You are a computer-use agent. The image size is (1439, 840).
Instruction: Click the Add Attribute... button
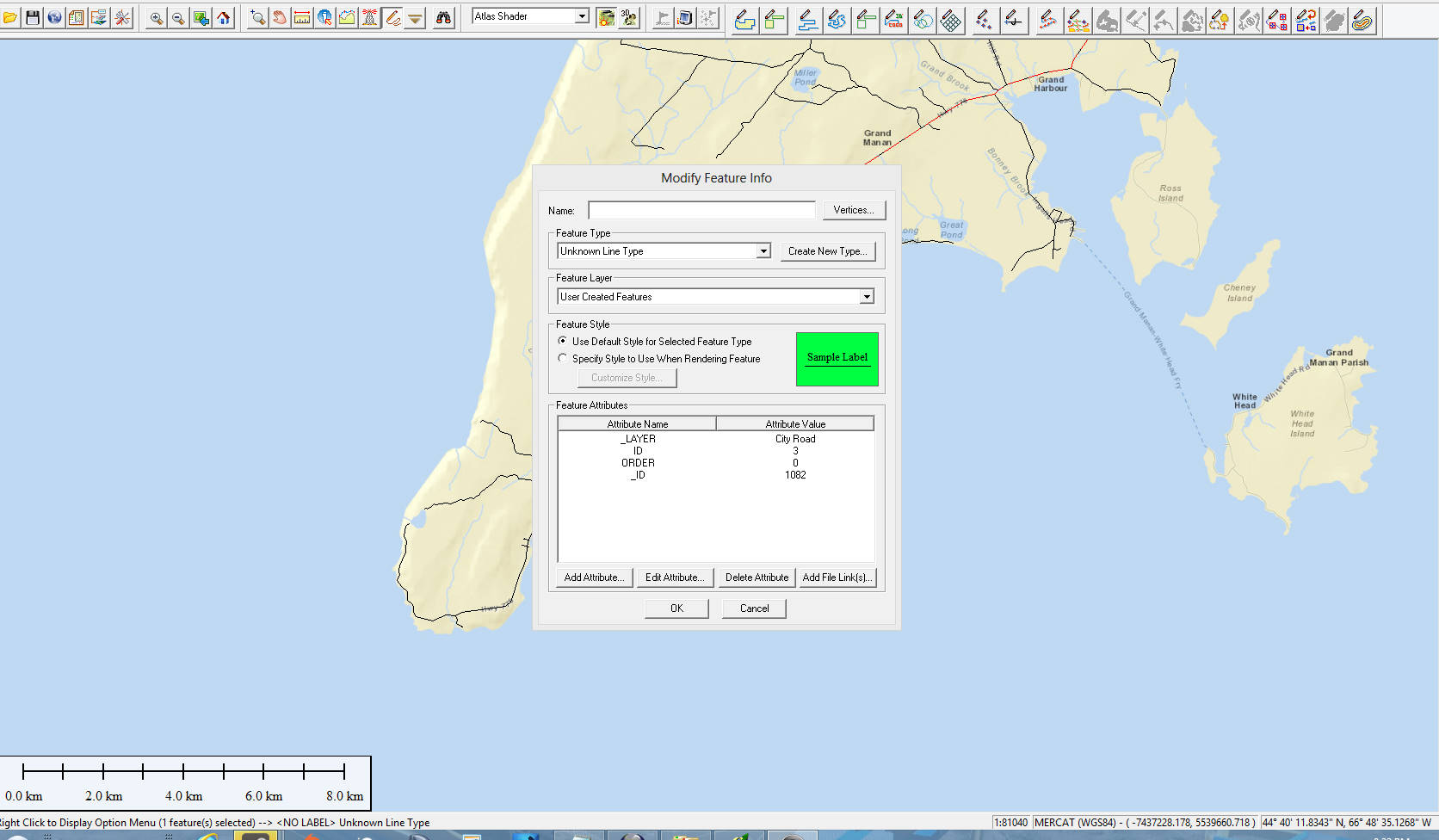[595, 577]
